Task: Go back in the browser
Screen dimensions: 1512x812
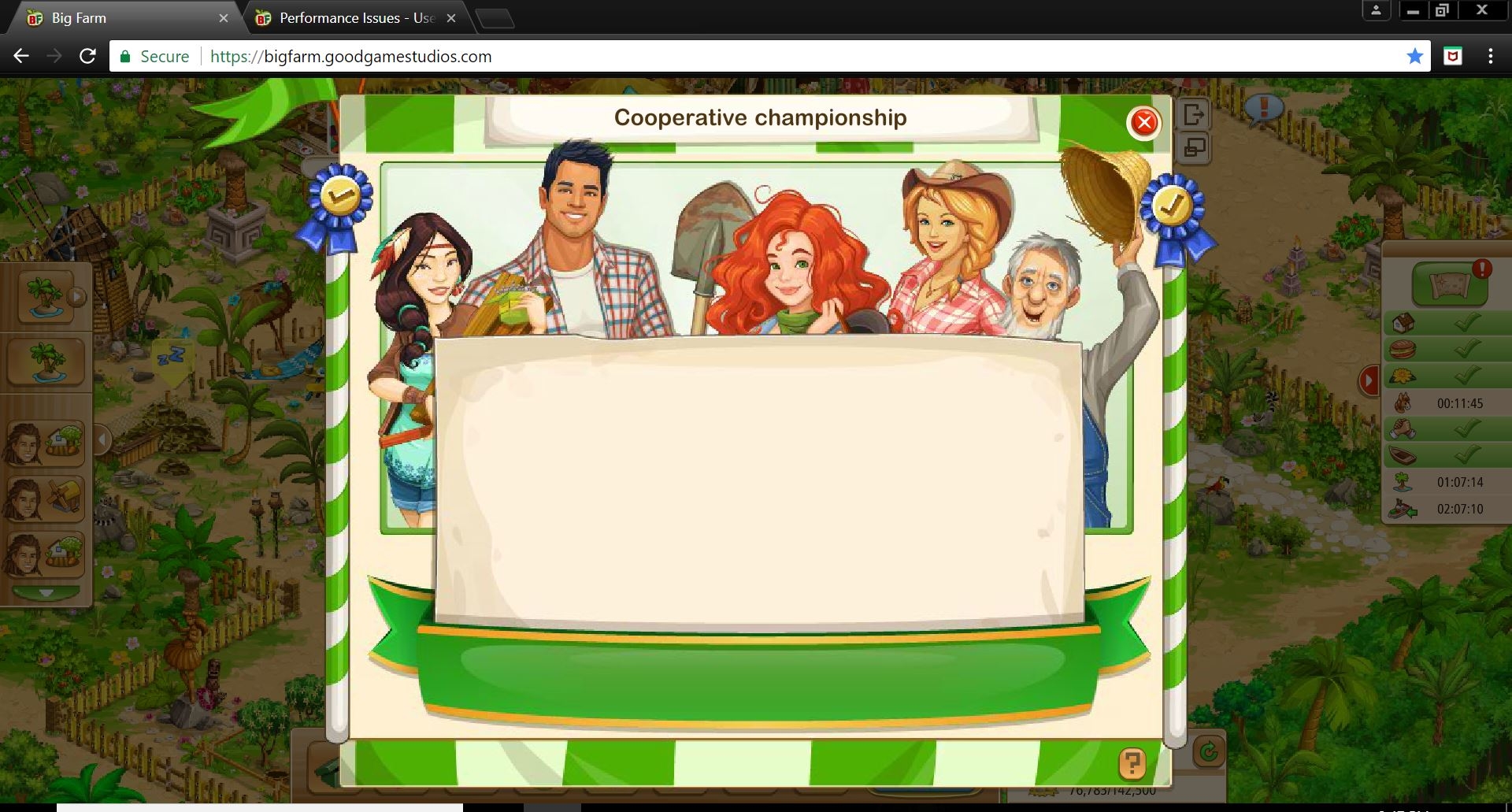Action: (21, 56)
